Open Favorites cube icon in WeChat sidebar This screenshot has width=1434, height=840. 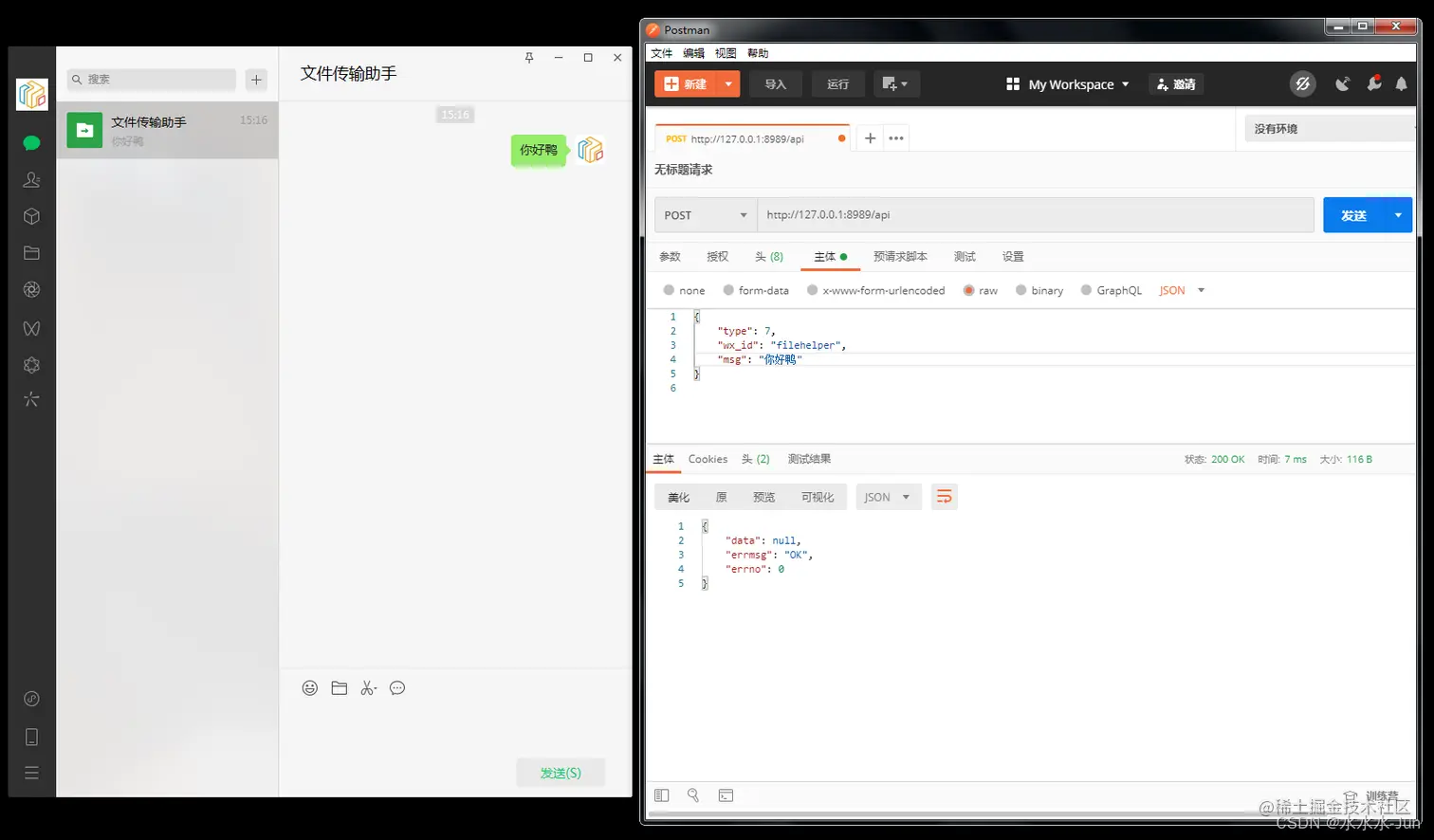(x=31, y=216)
